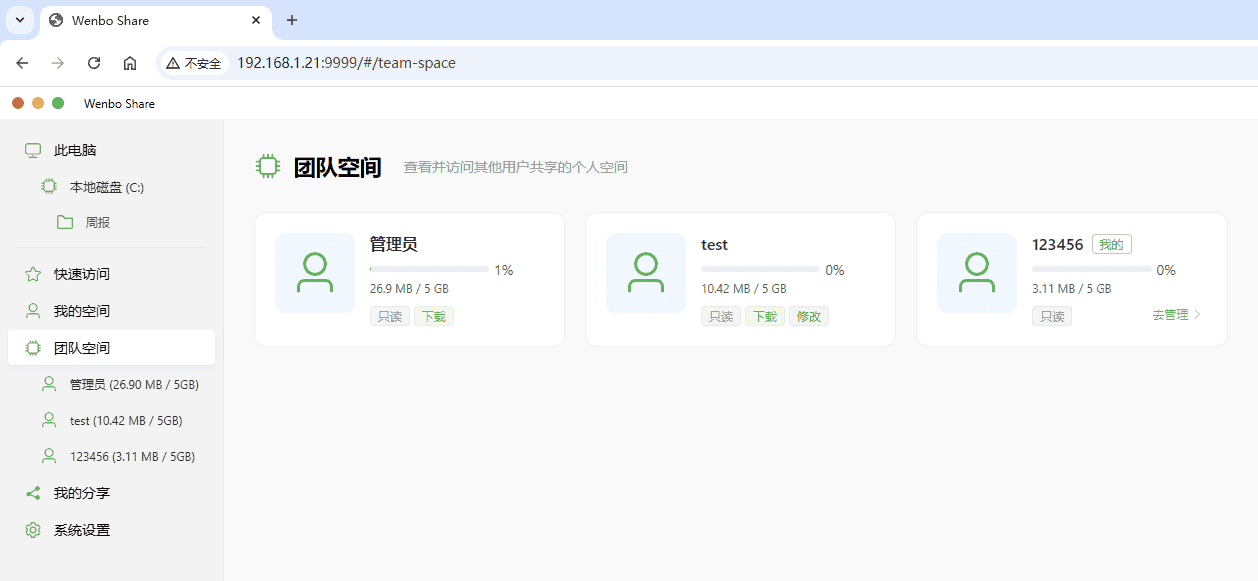Click the 系统设置 gear icon
The width and height of the screenshot is (1258, 581).
33,530
